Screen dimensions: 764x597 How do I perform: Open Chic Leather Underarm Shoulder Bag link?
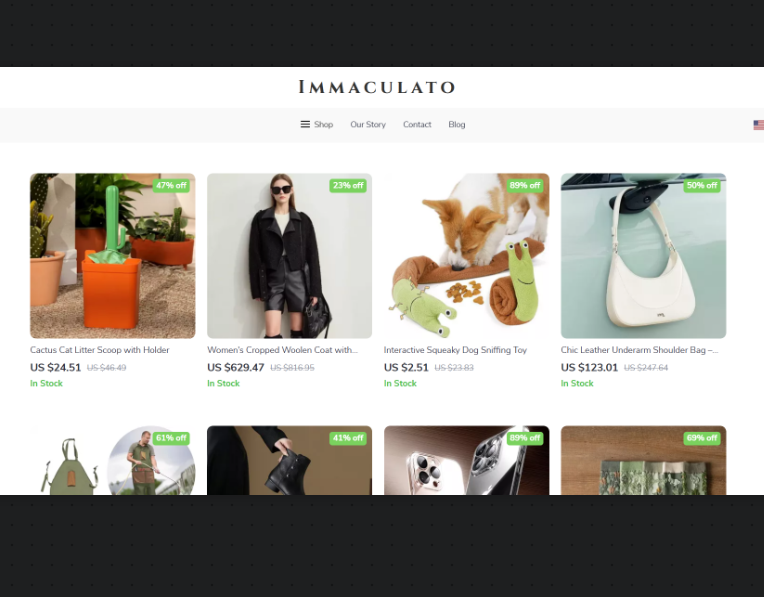click(x=639, y=350)
